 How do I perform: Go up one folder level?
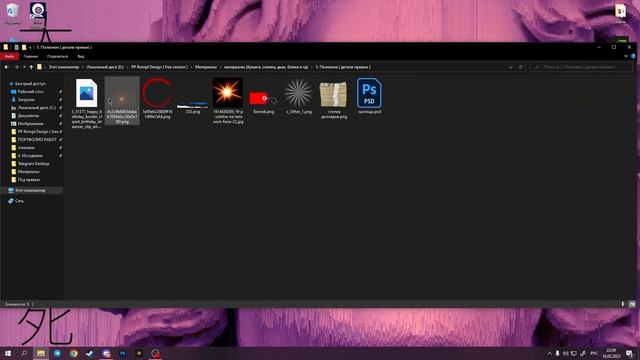coord(31,67)
